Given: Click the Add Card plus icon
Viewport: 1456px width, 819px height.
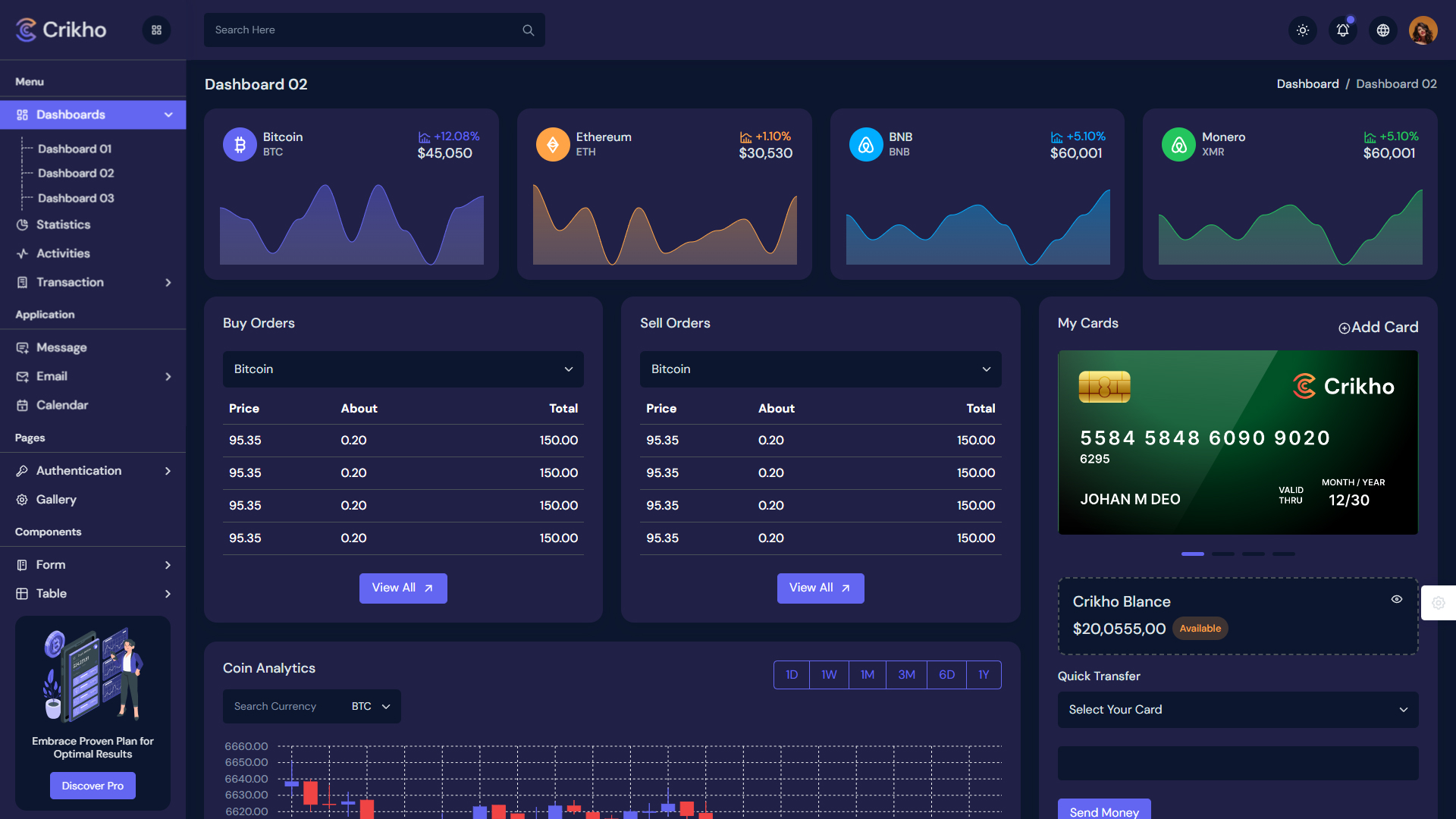Looking at the screenshot, I should coord(1344,328).
